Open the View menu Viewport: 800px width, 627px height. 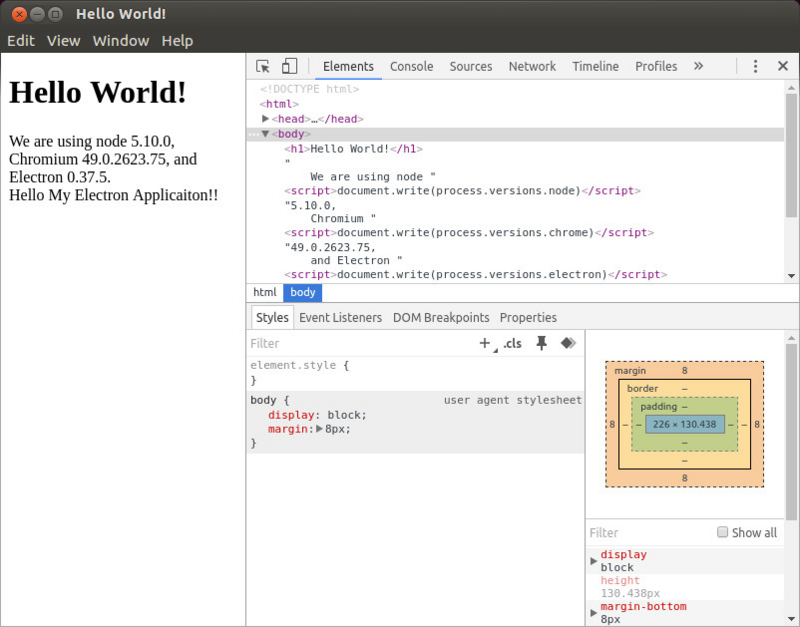[x=63, y=41]
